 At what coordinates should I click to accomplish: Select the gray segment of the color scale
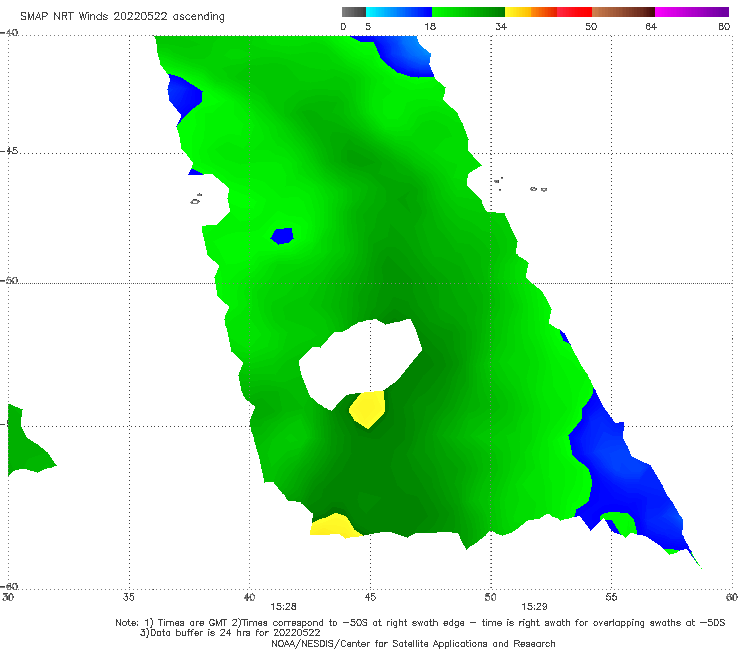tap(354, 12)
